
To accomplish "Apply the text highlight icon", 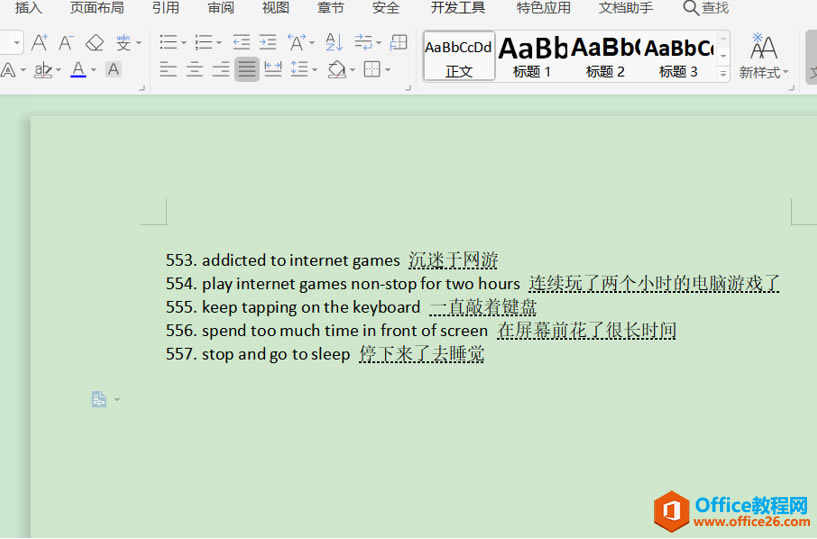I will (x=43, y=69).
